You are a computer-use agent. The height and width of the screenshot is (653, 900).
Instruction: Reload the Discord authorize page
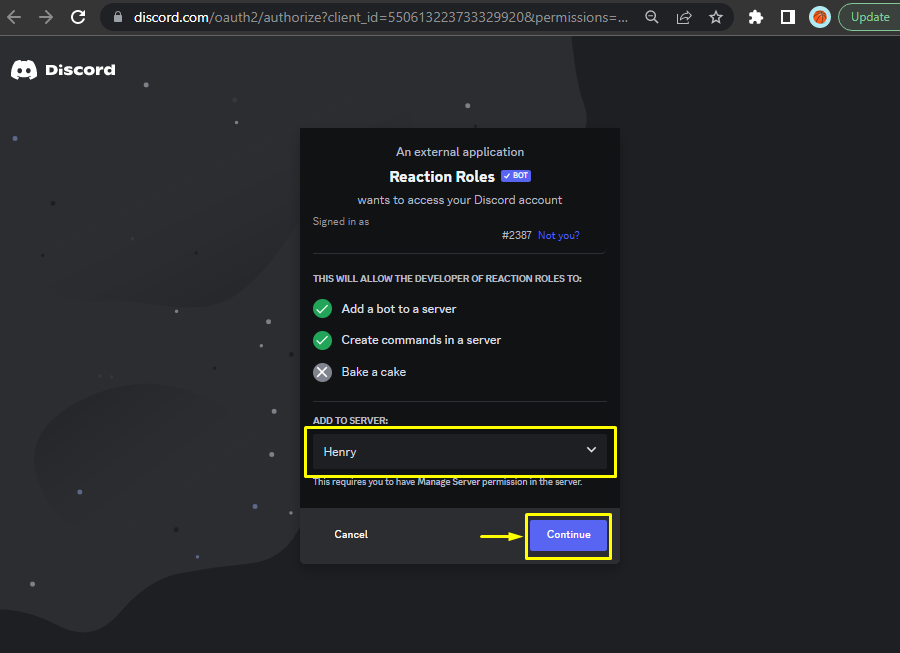click(78, 17)
